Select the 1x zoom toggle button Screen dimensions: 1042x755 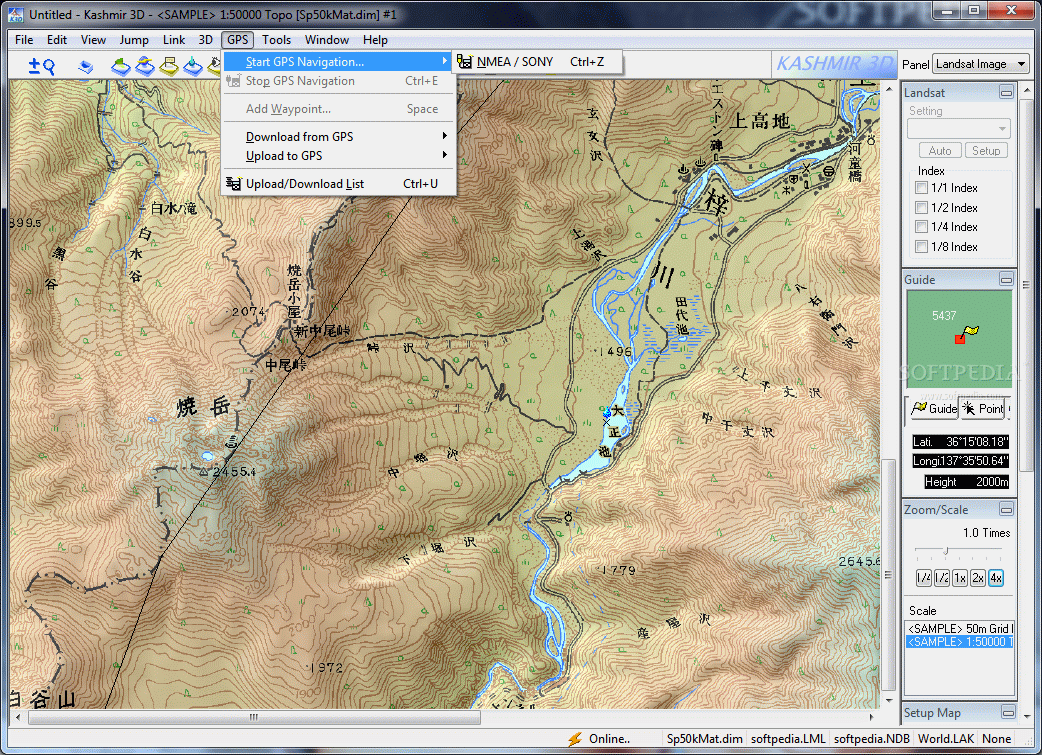(x=960, y=578)
